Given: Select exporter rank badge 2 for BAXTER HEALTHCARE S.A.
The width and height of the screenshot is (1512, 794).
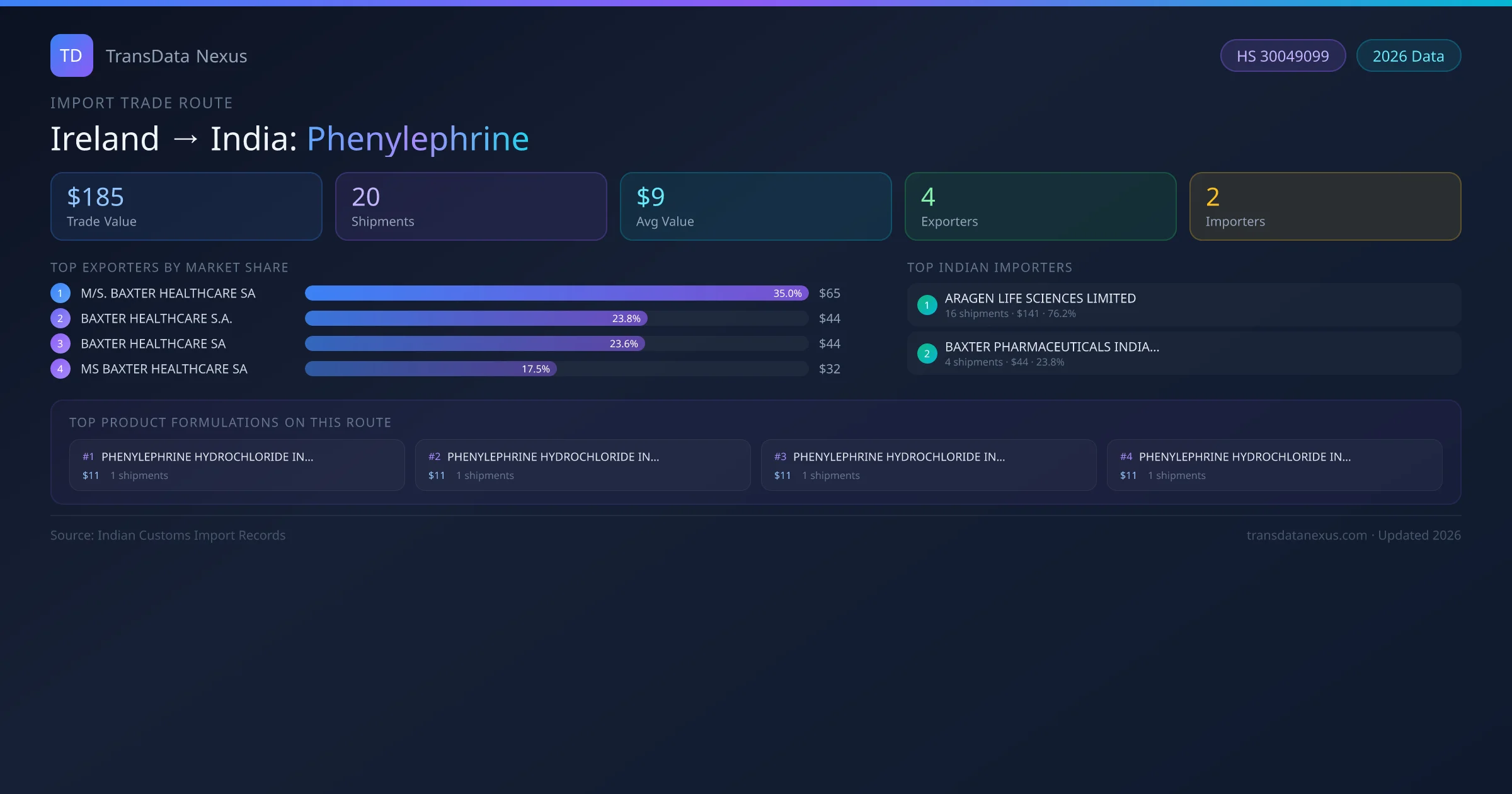Looking at the screenshot, I should click(60, 318).
